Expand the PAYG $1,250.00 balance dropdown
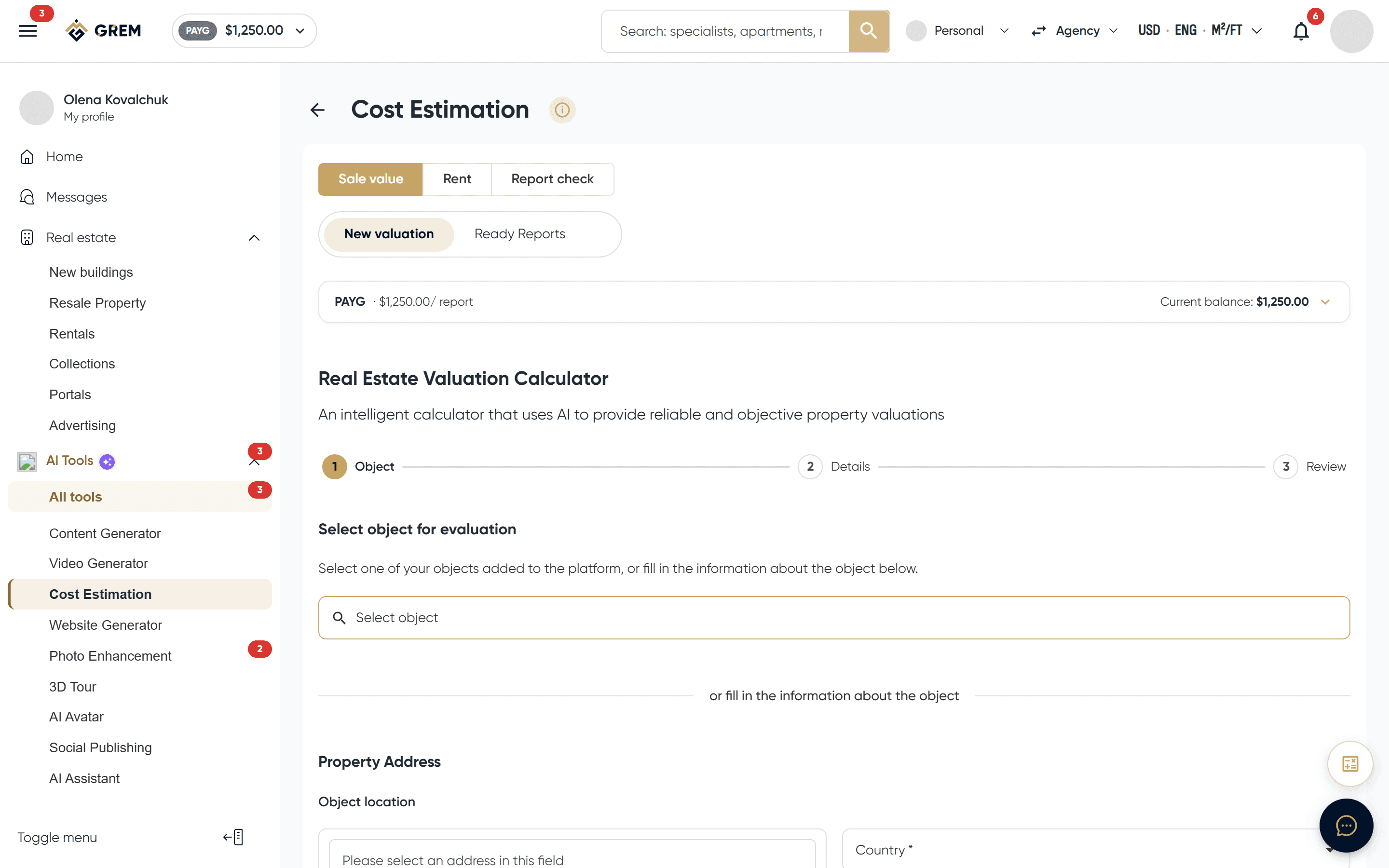The width and height of the screenshot is (1389, 868). click(x=244, y=31)
